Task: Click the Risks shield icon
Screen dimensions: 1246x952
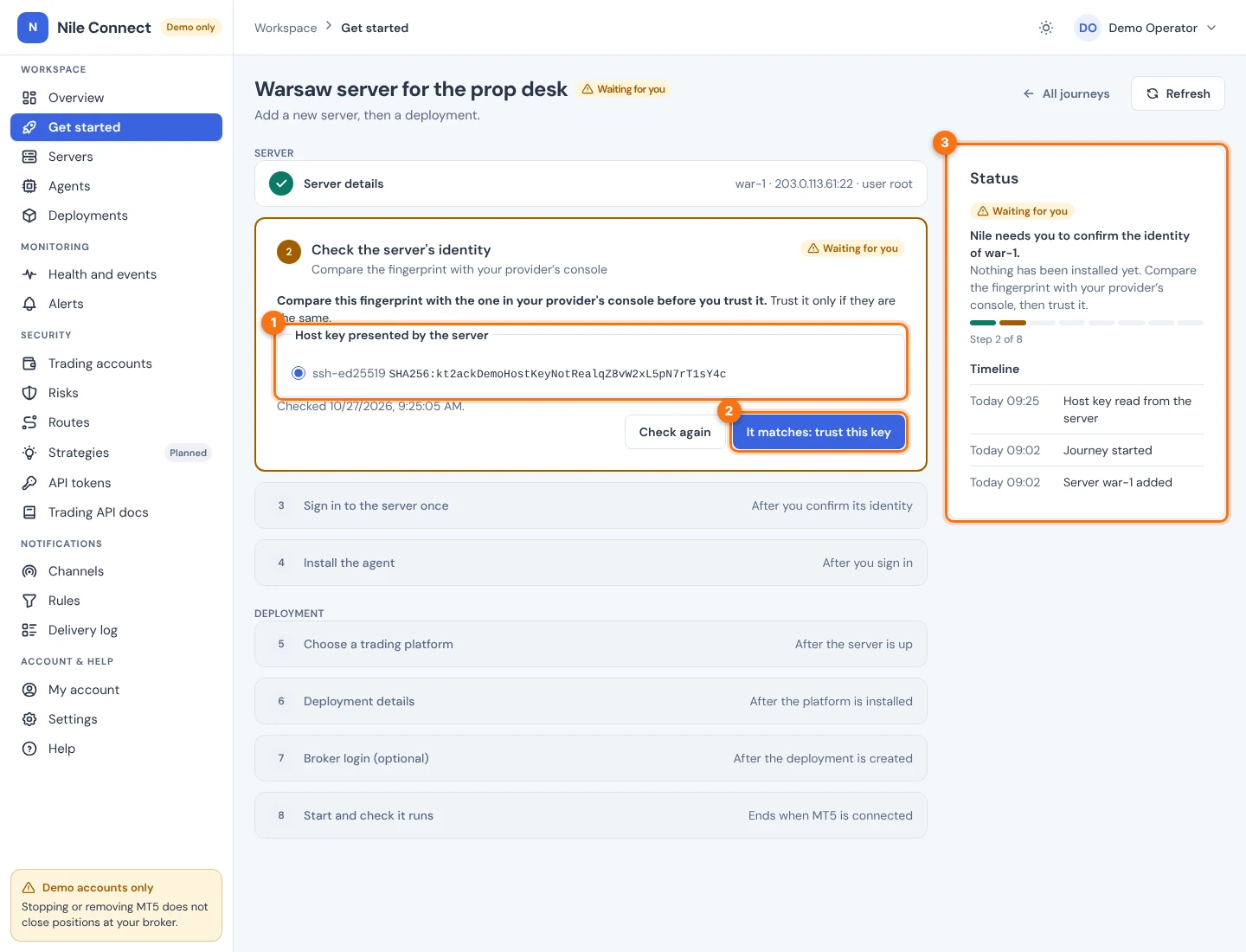Action: [29, 393]
